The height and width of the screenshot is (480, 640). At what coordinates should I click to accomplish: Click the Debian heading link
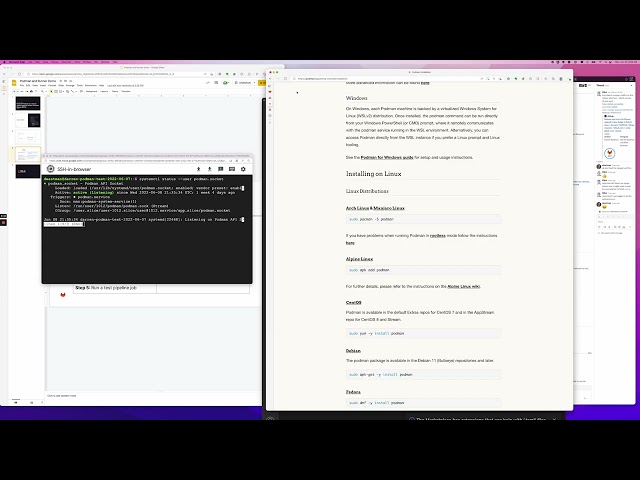tap(353, 351)
